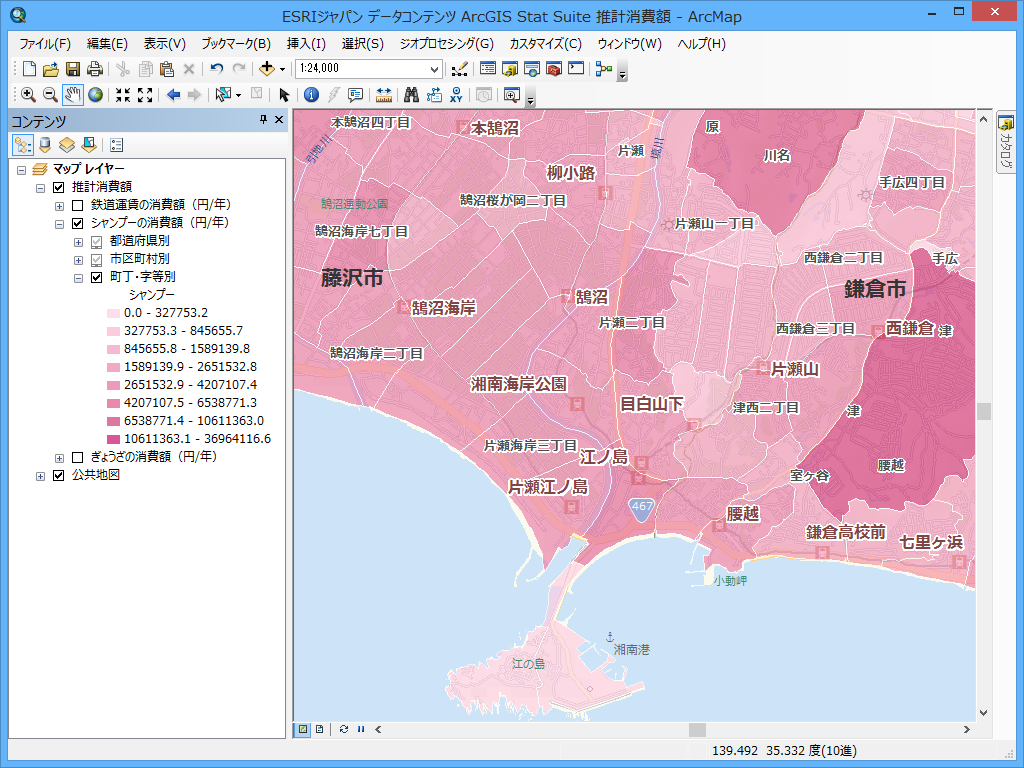The image size is (1024, 768).
Task: Collapse the シャンプーの消費額 layer node
Action: tap(59, 224)
